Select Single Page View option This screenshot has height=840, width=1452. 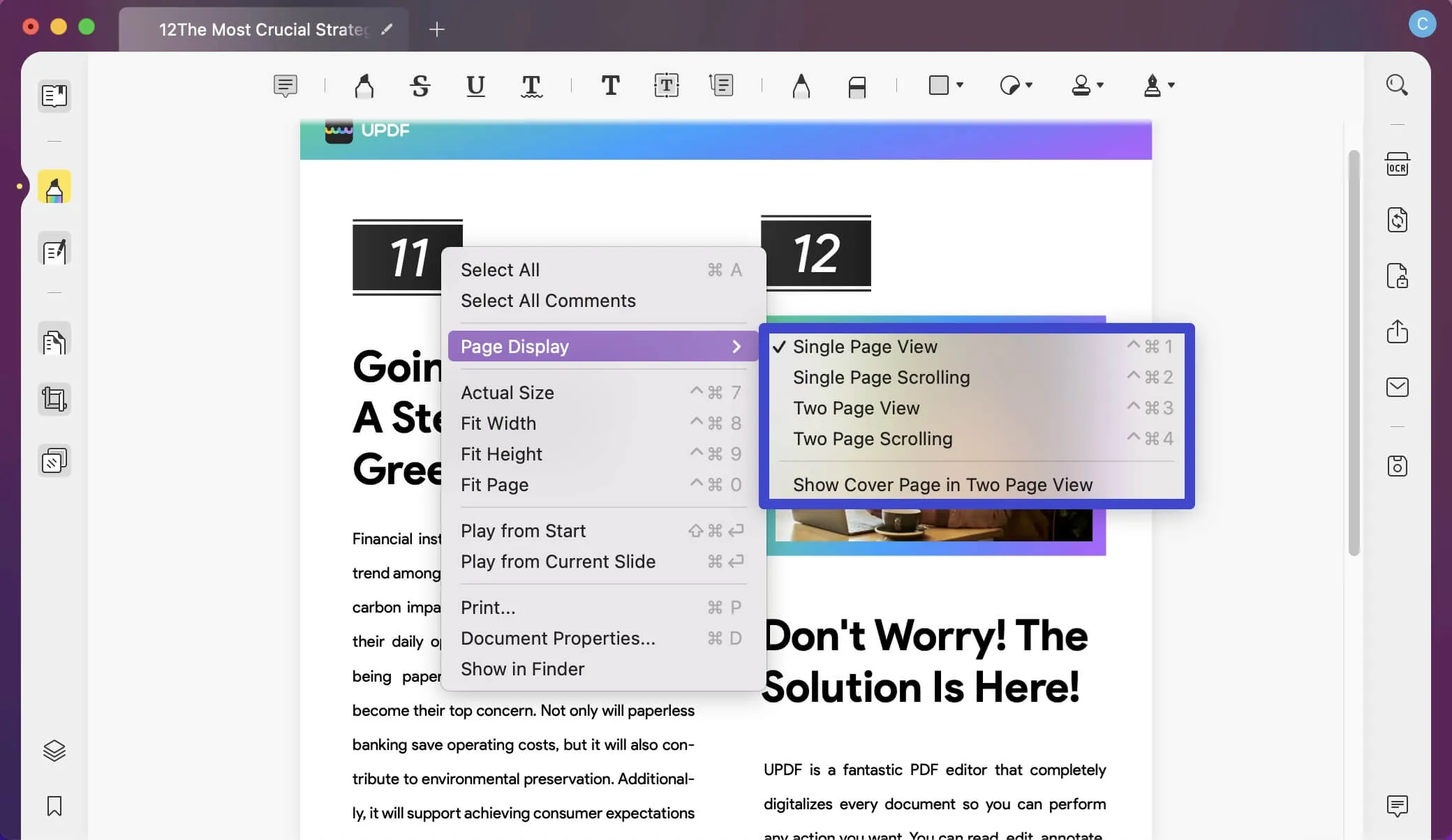[x=865, y=346]
